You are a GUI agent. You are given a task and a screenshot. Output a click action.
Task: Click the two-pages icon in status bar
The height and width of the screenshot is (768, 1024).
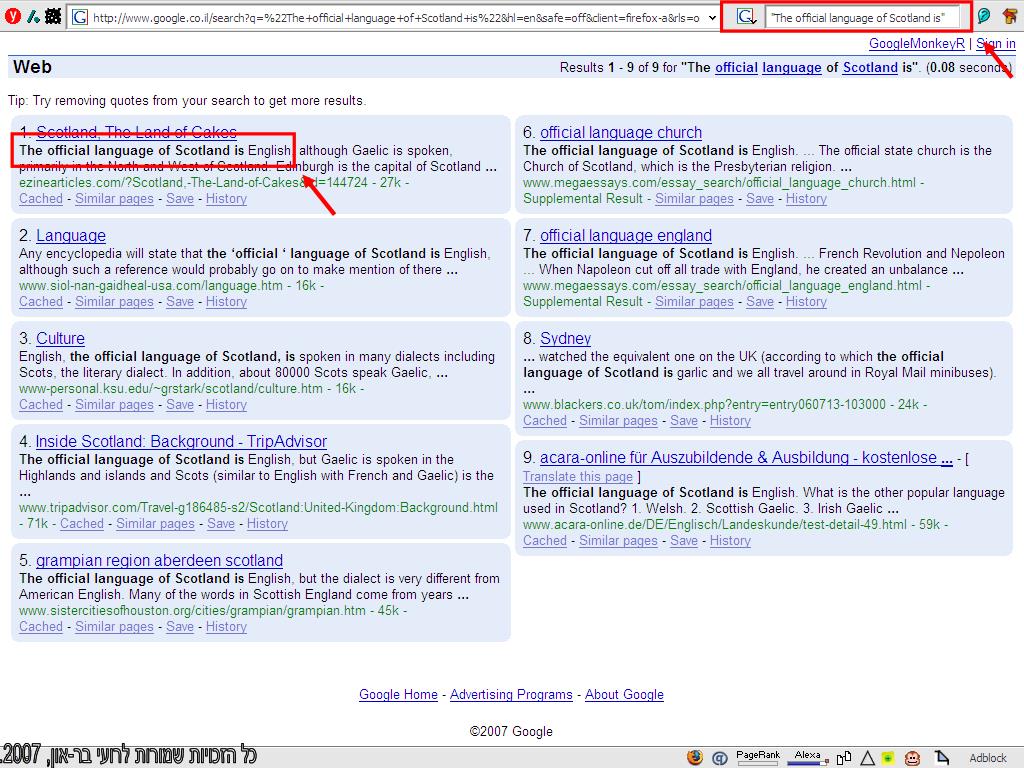coord(843,758)
